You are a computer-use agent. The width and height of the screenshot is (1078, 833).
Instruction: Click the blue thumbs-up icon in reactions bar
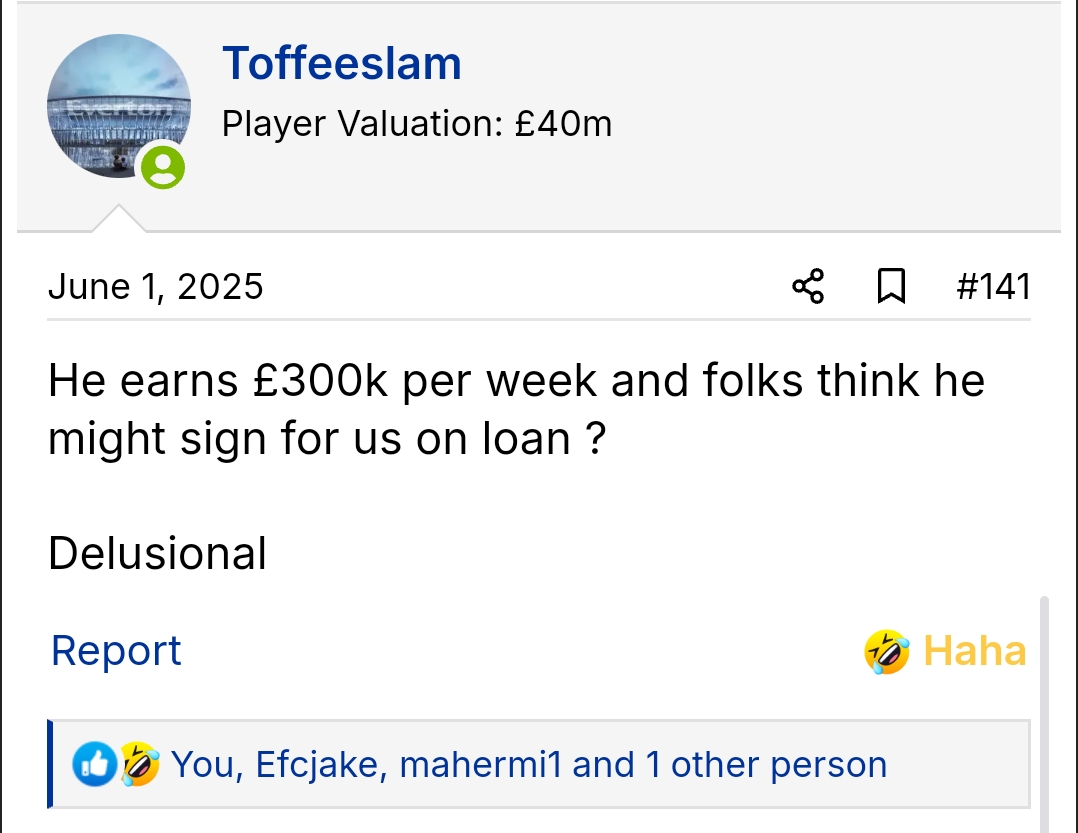coord(94,765)
